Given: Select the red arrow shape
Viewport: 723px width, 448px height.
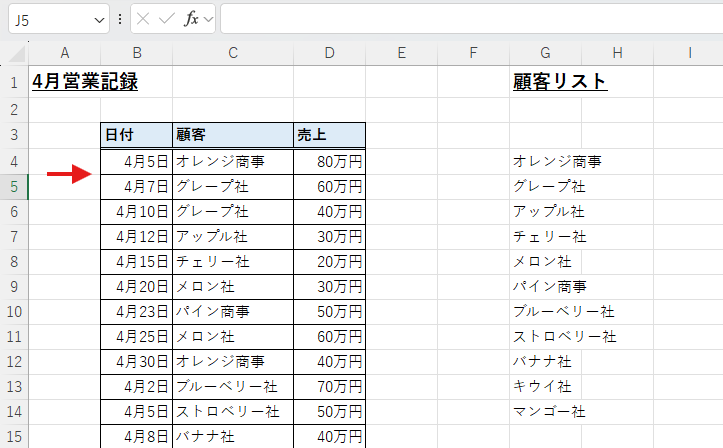Looking at the screenshot, I should coord(68,176).
